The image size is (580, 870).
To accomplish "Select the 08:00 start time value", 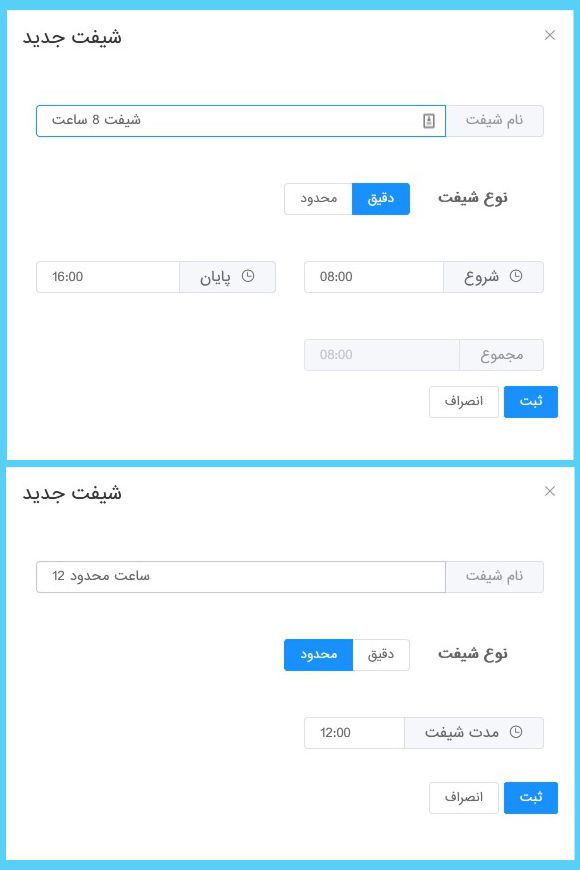I will pos(374,277).
